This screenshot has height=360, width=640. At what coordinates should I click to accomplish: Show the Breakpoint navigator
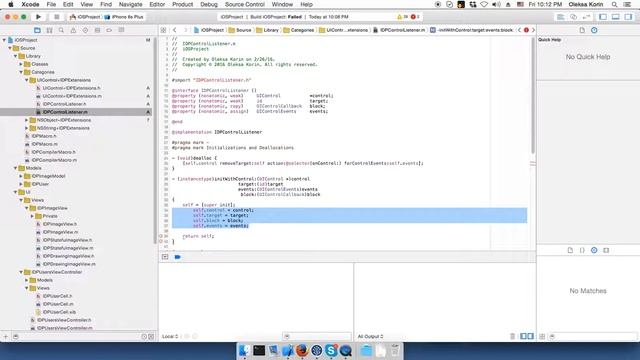[x=109, y=30]
